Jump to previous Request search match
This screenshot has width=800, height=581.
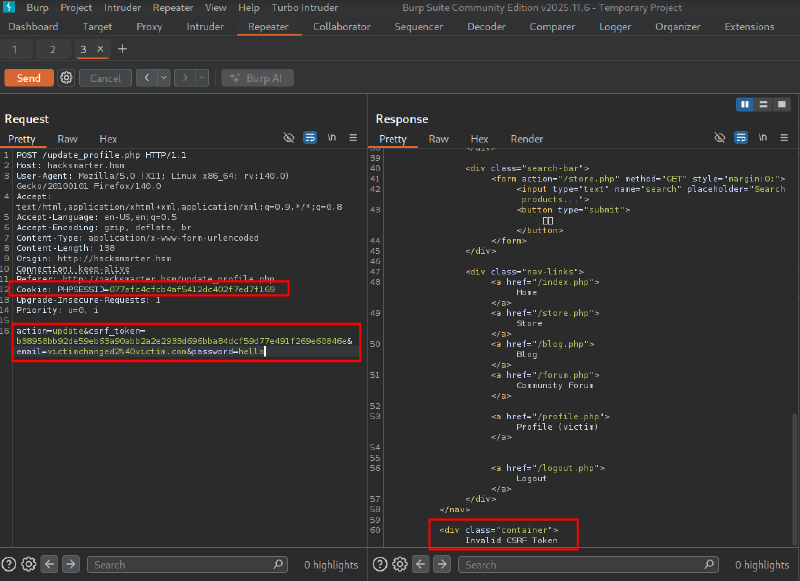coord(49,564)
